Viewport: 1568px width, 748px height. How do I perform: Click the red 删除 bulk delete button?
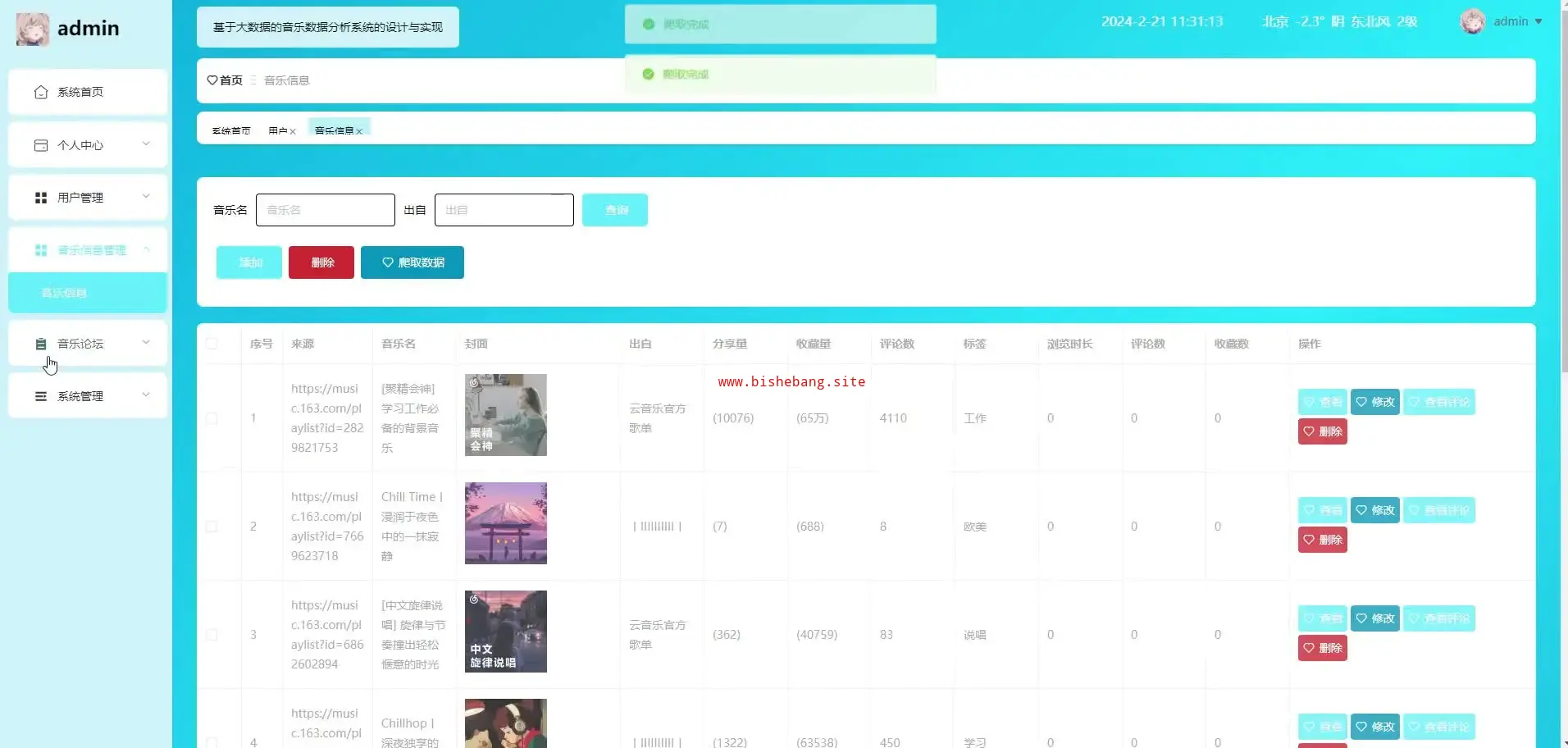tap(321, 262)
